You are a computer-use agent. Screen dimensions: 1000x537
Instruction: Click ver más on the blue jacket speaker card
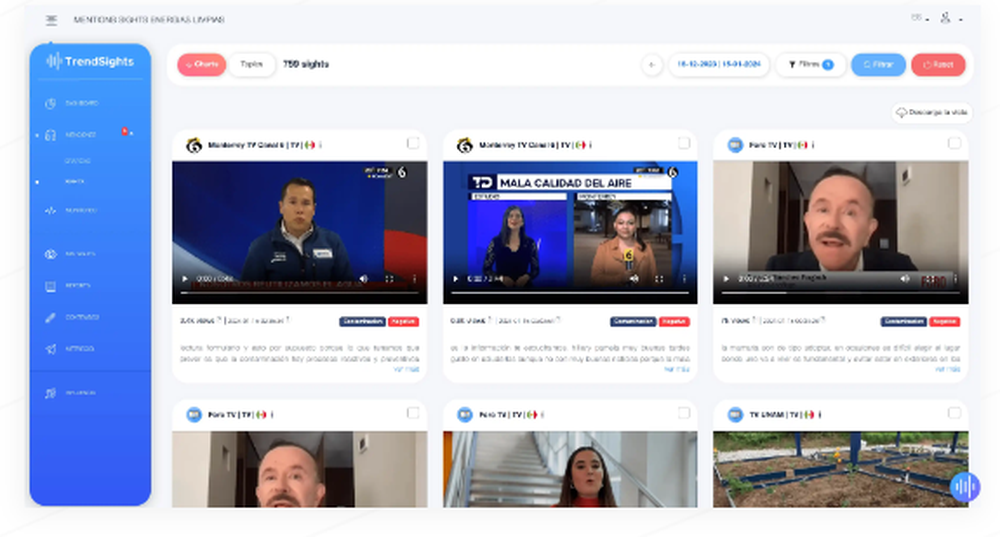tap(406, 369)
